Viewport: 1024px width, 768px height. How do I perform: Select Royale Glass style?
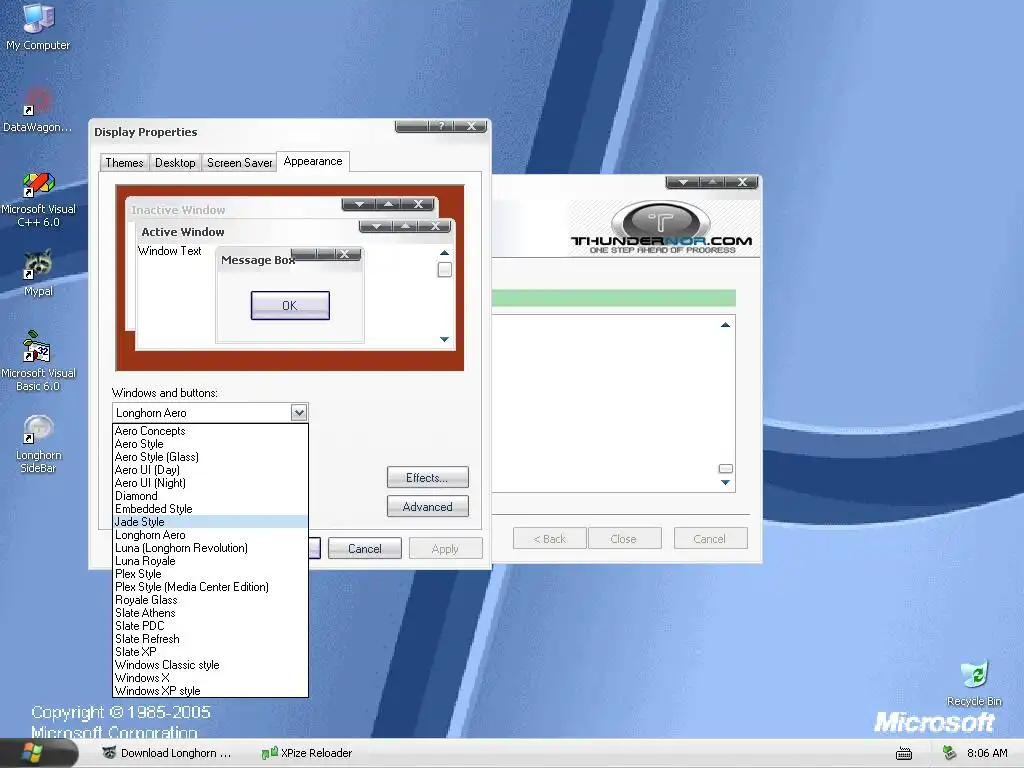pos(210,600)
